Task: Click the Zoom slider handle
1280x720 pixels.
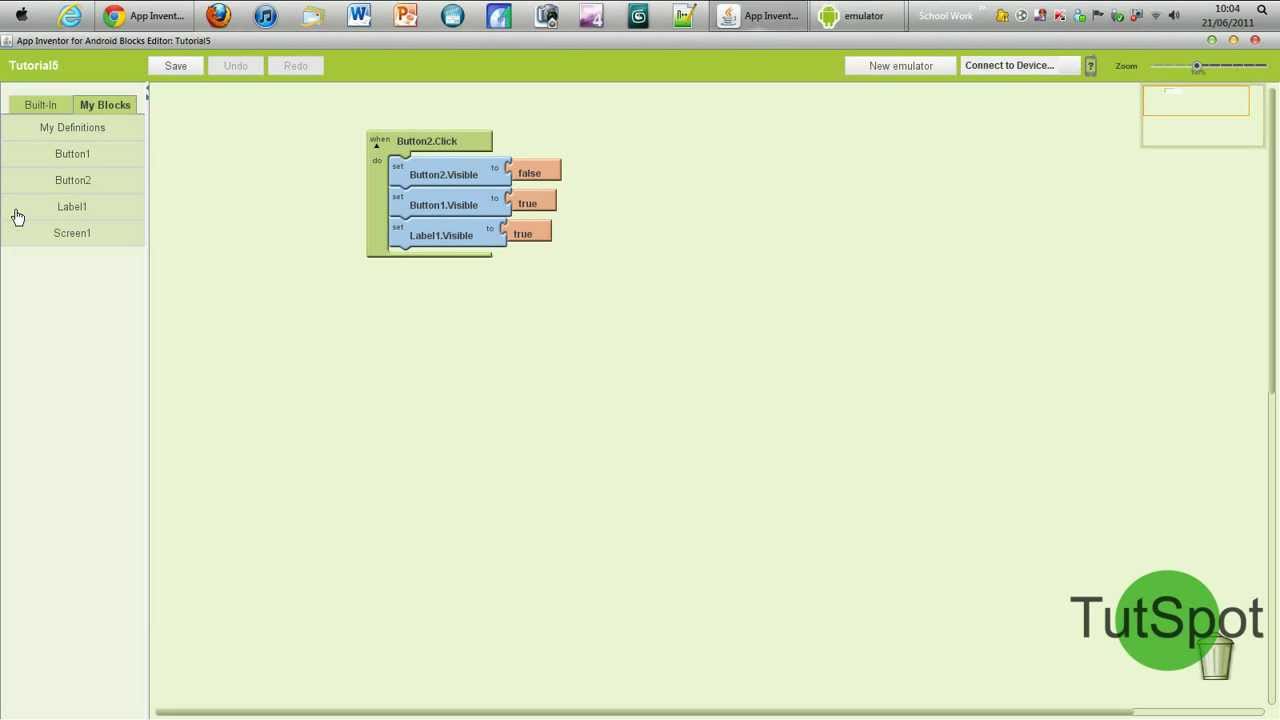Action: point(1196,66)
